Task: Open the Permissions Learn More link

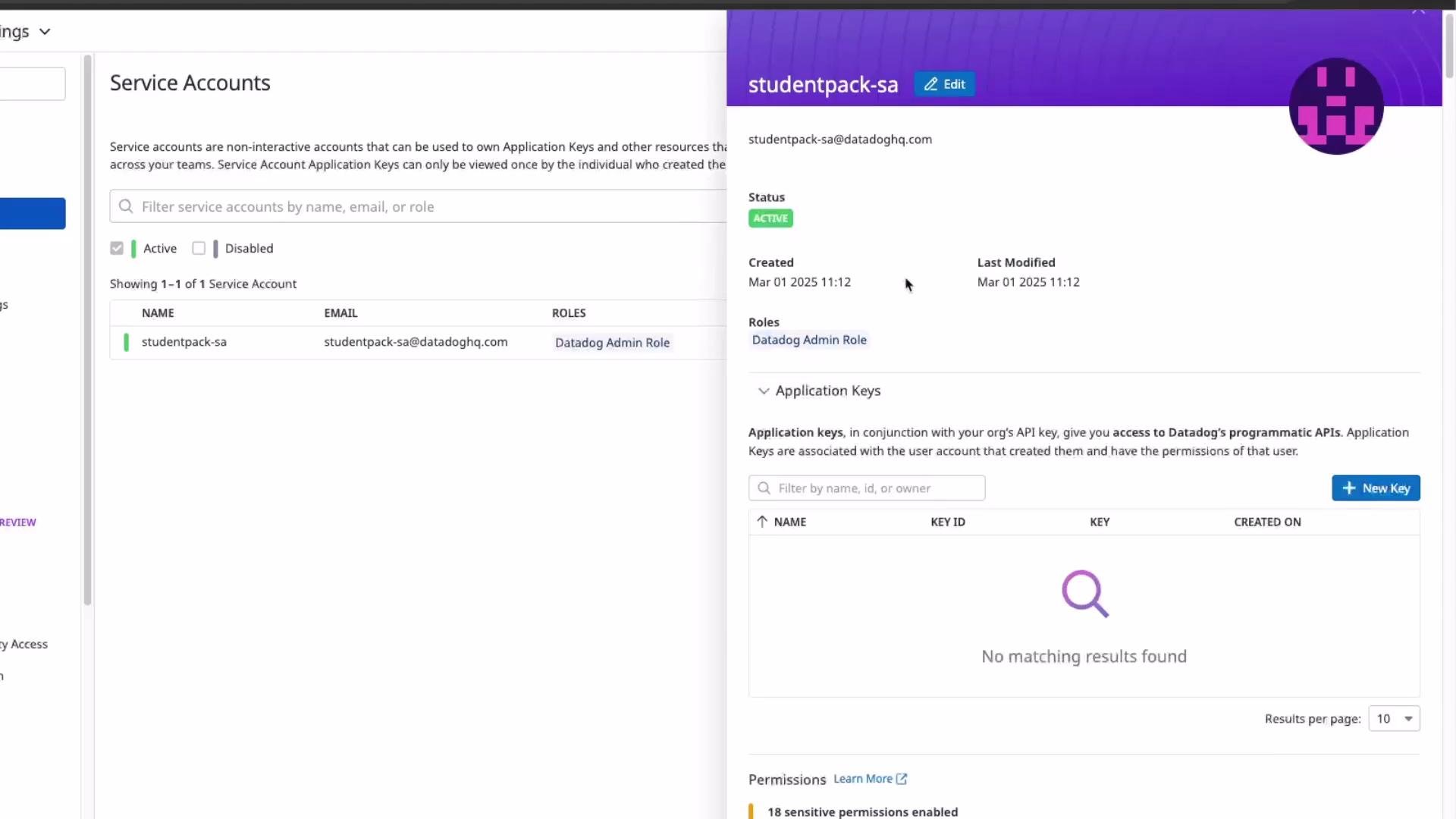Action: (x=870, y=779)
